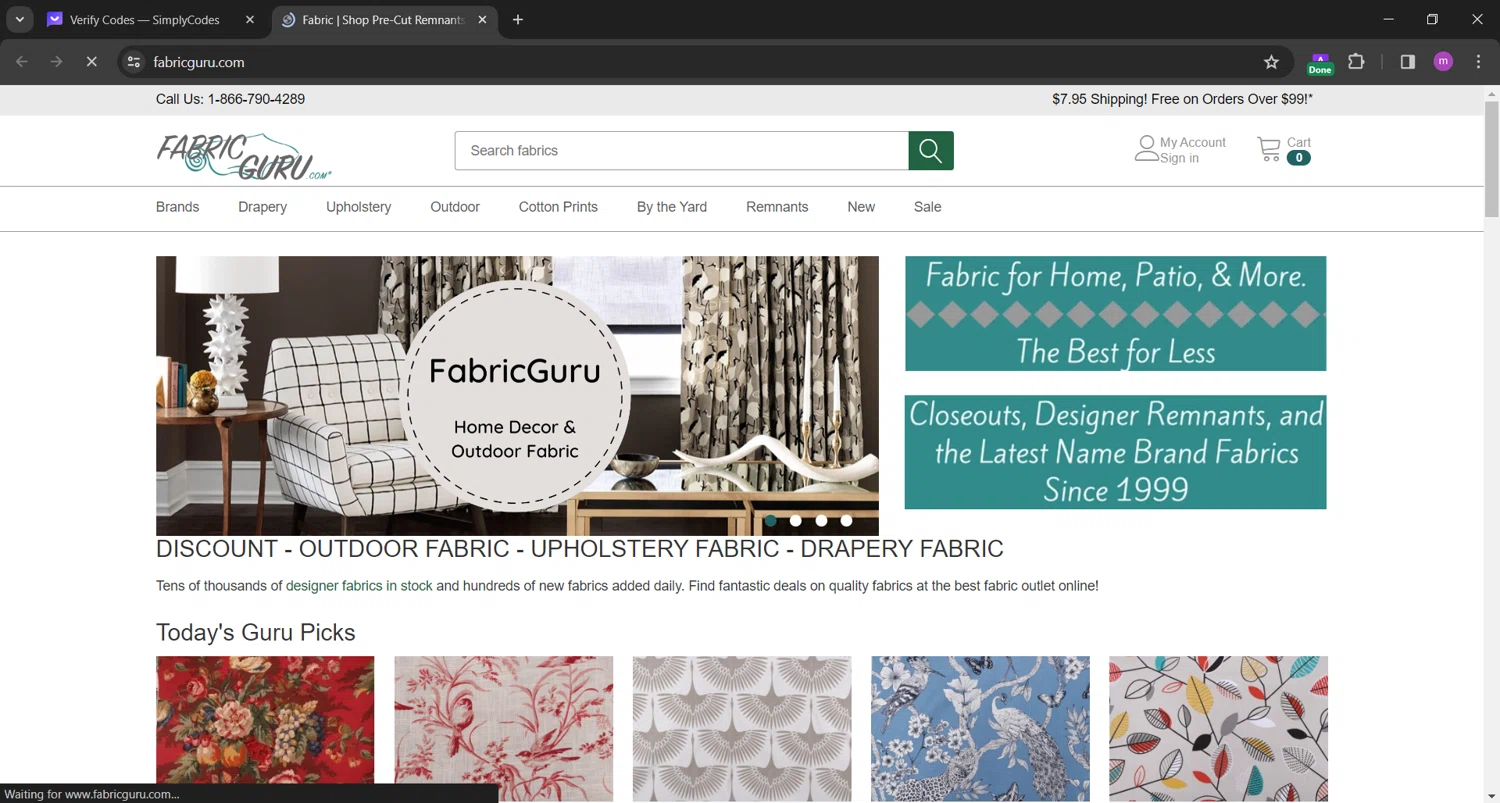1500x803 pixels.
Task: View site information icon in address bar
Action: coord(133,62)
